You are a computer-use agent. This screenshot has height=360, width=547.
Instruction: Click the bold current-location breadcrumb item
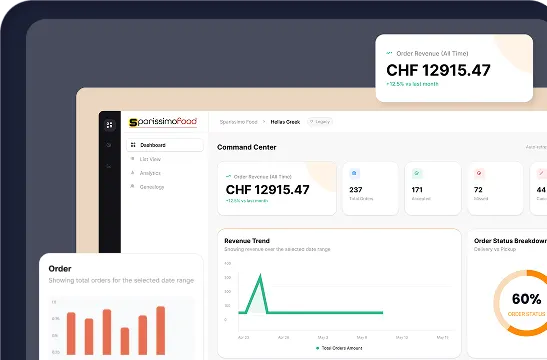[x=285, y=122]
